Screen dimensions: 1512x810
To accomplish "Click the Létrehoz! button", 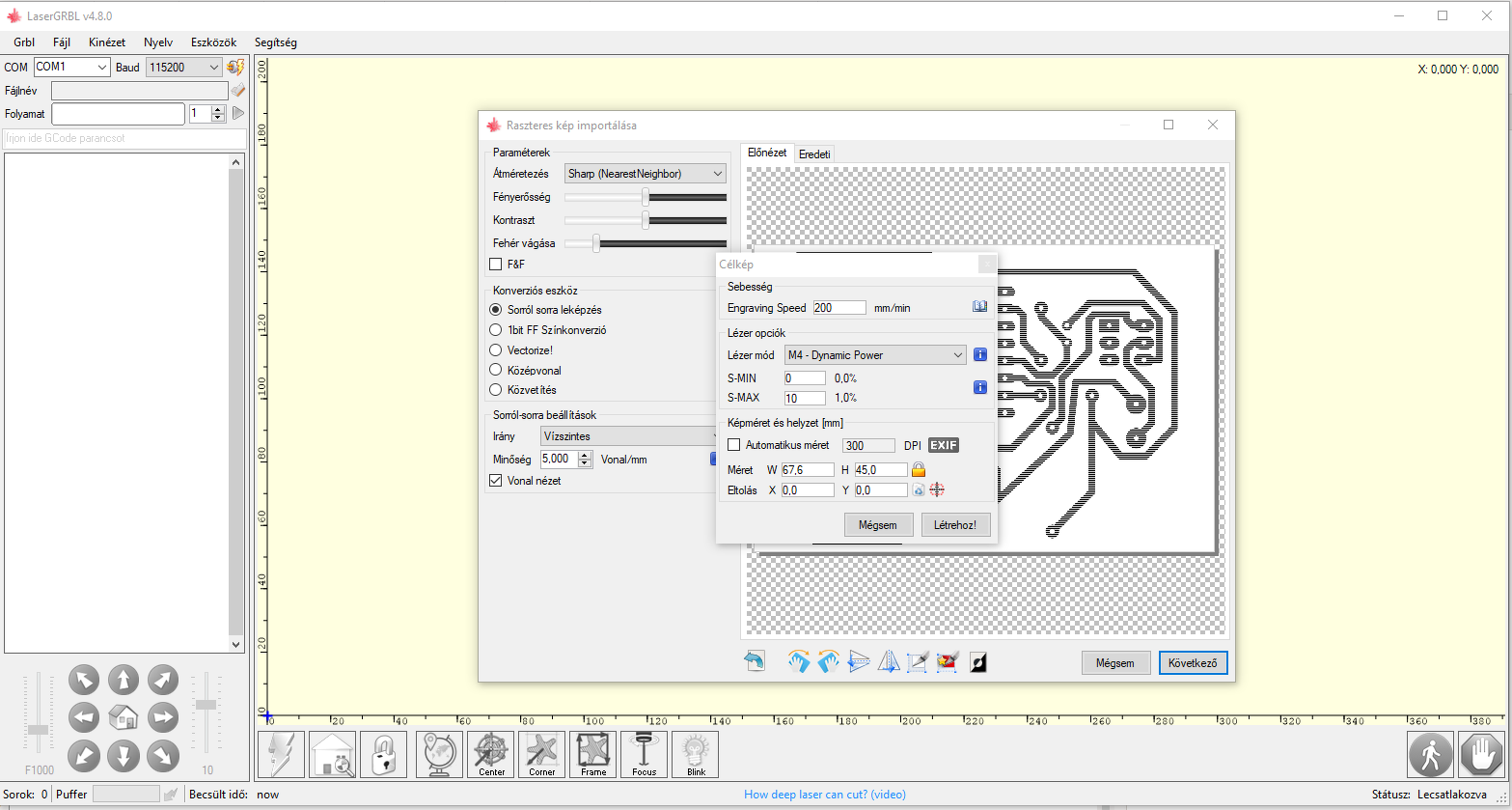I will (956, 525).
